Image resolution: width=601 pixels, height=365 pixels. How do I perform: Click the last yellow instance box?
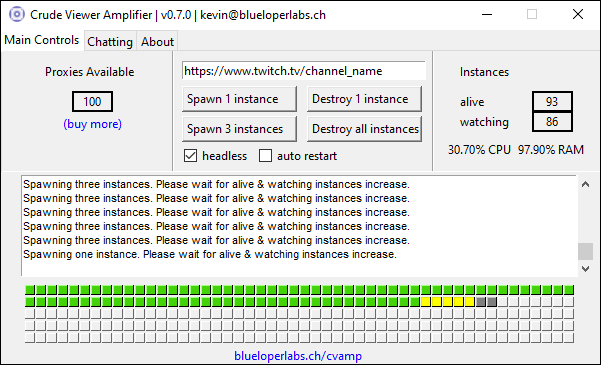pos(470,302)
